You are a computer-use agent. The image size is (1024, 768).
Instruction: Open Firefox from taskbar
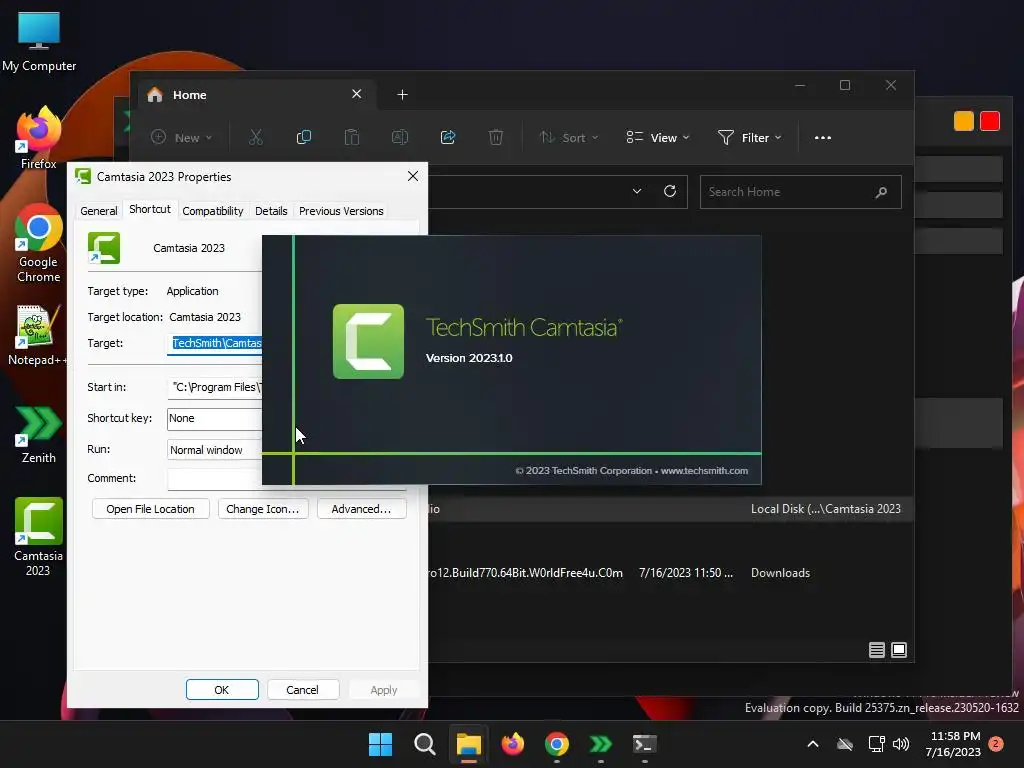[513, 744]
